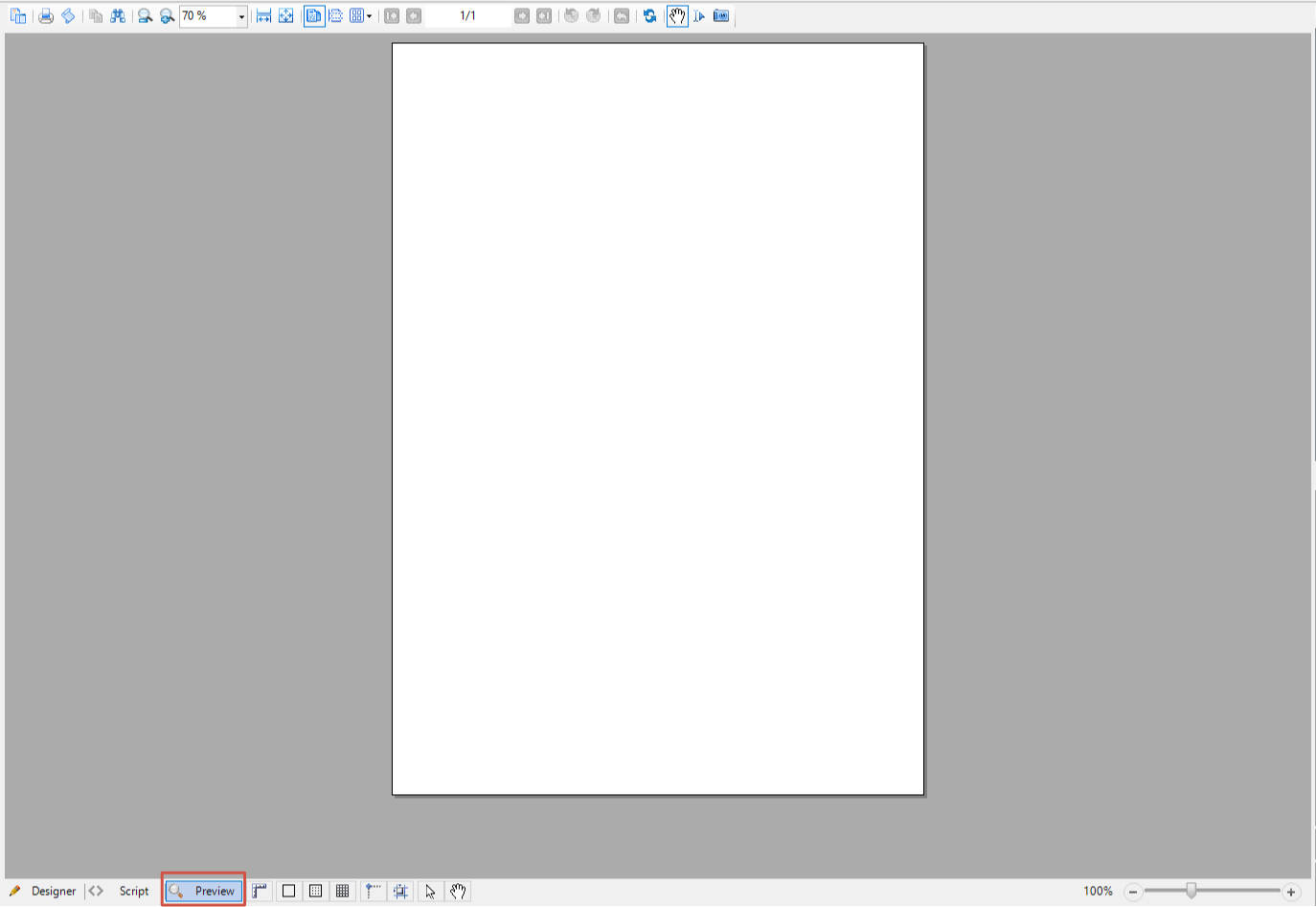The width and height of the screenshot is (1316, 907).
Task: Click the page number field showing 1/1
Action: 467,16
